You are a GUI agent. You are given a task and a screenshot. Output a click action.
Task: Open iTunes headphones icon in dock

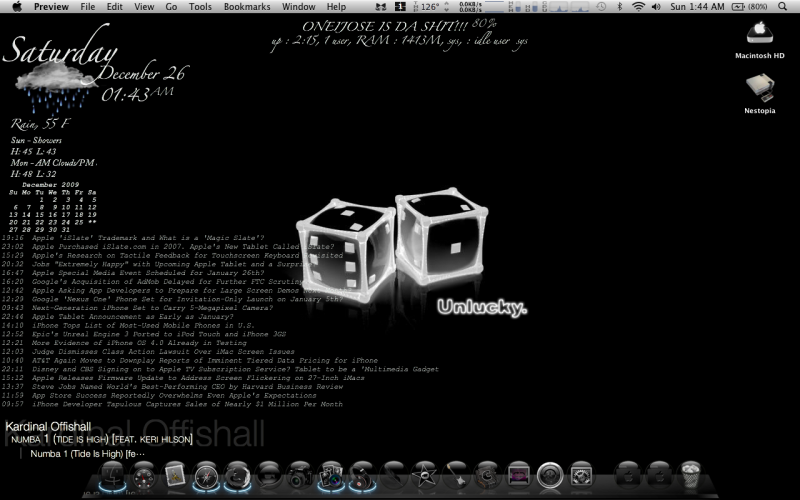pos(362,477)
